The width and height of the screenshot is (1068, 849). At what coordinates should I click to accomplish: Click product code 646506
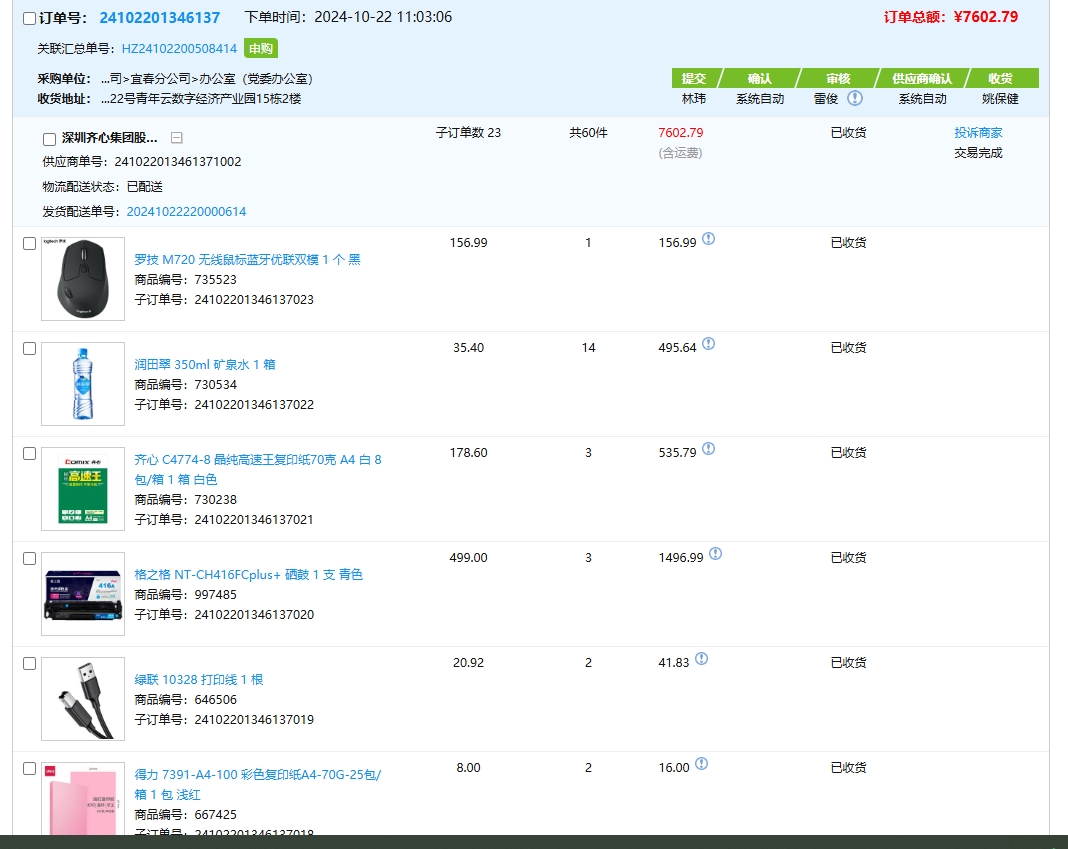[x=215, y=699]
